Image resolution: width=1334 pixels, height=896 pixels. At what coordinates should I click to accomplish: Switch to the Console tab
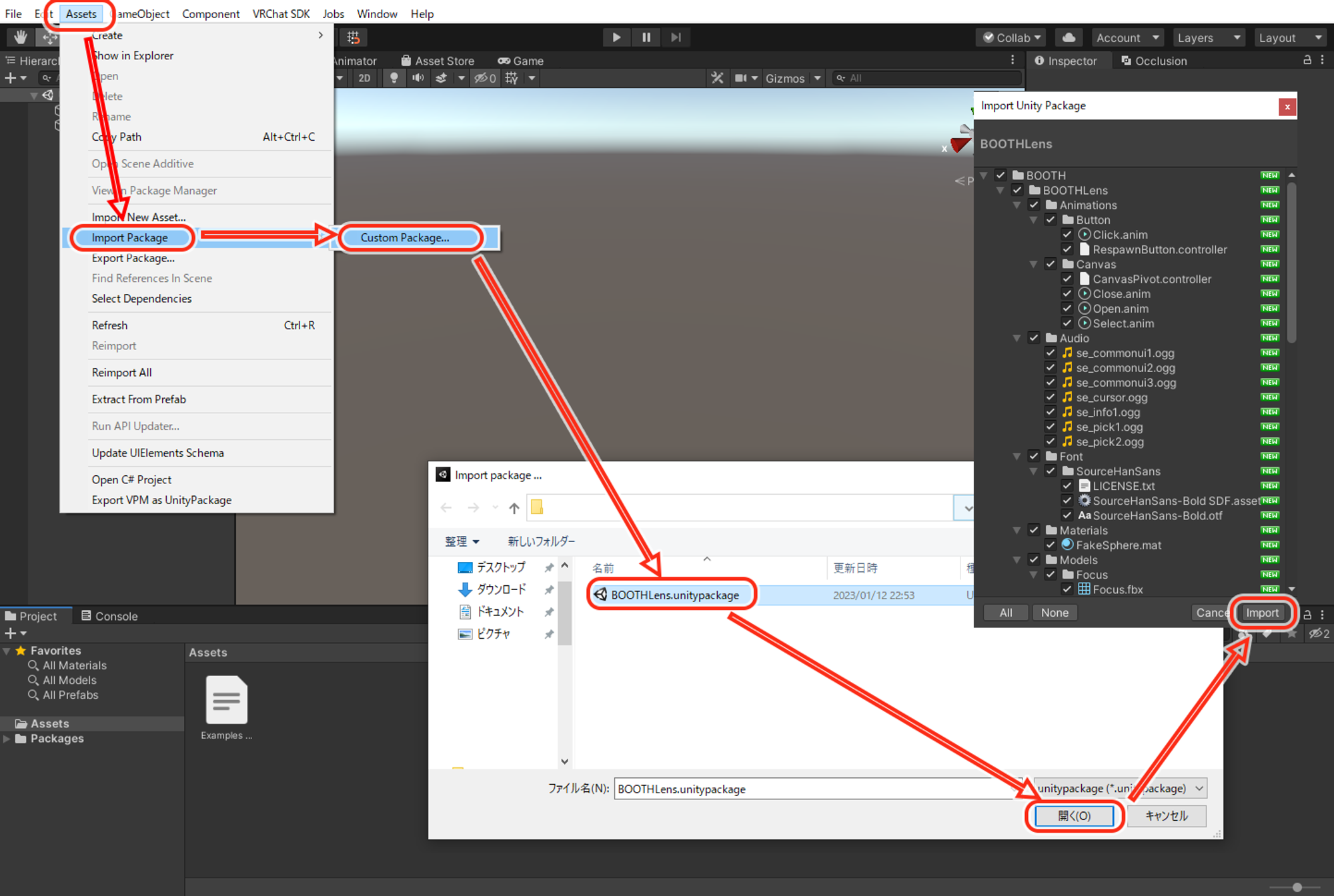(109, 616)
